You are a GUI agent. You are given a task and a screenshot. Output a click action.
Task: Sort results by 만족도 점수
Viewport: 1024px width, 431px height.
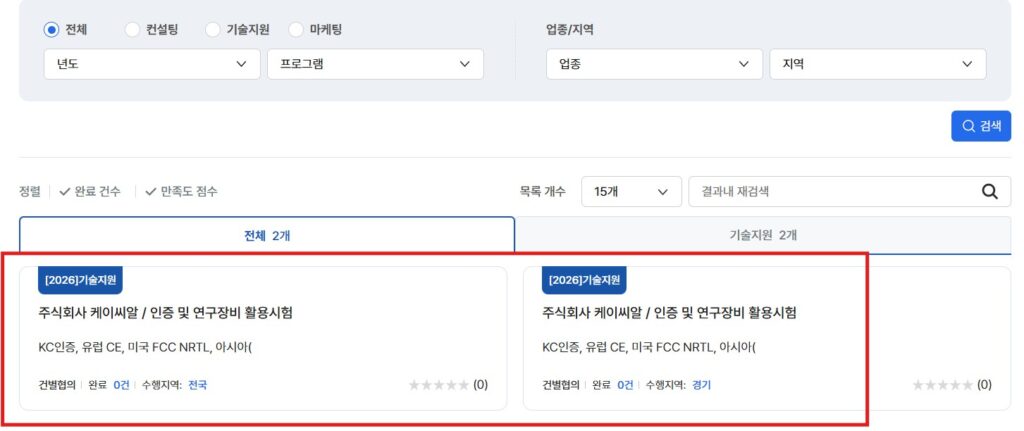click(181, 191)
